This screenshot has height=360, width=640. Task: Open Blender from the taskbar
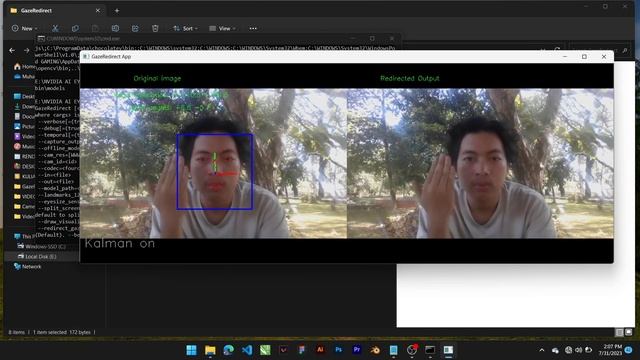375,350
